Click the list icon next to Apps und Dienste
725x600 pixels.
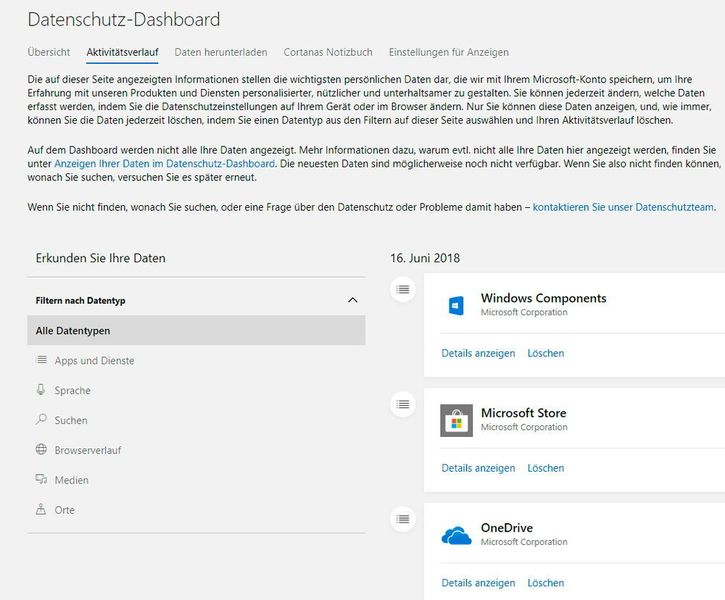(x=42, y=360)
